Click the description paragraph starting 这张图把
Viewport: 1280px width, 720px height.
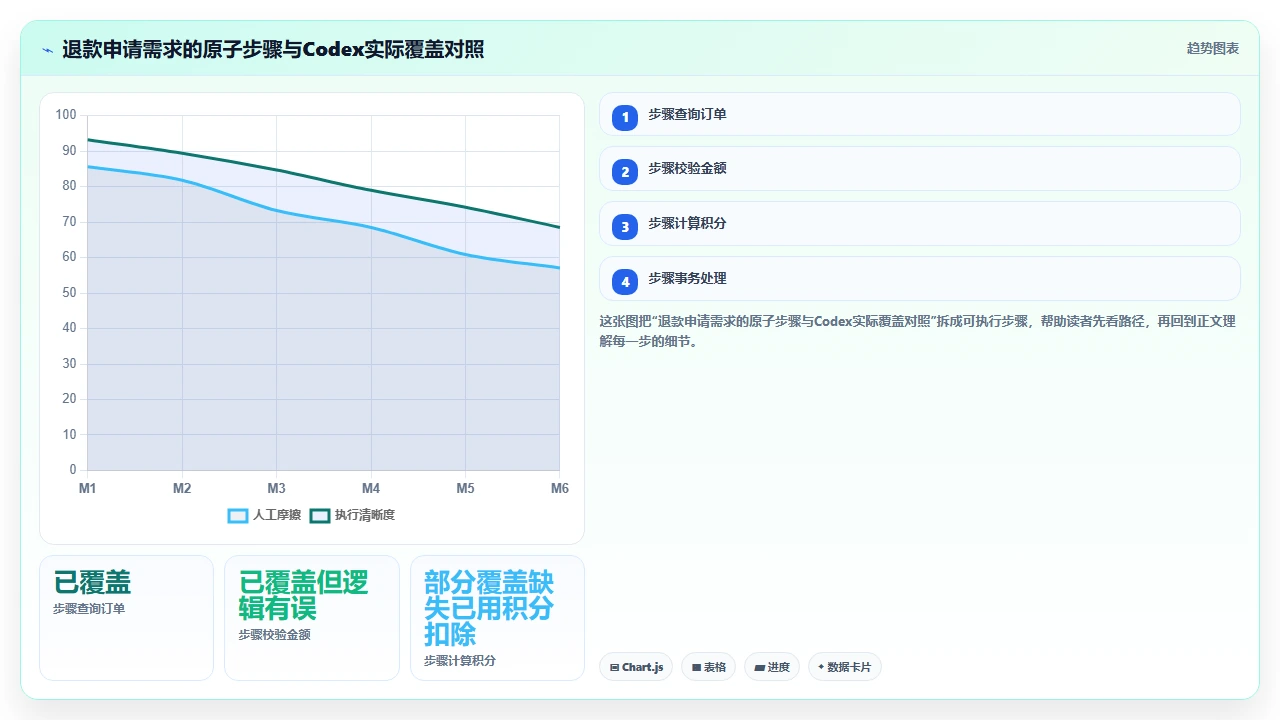pos(917,331)
